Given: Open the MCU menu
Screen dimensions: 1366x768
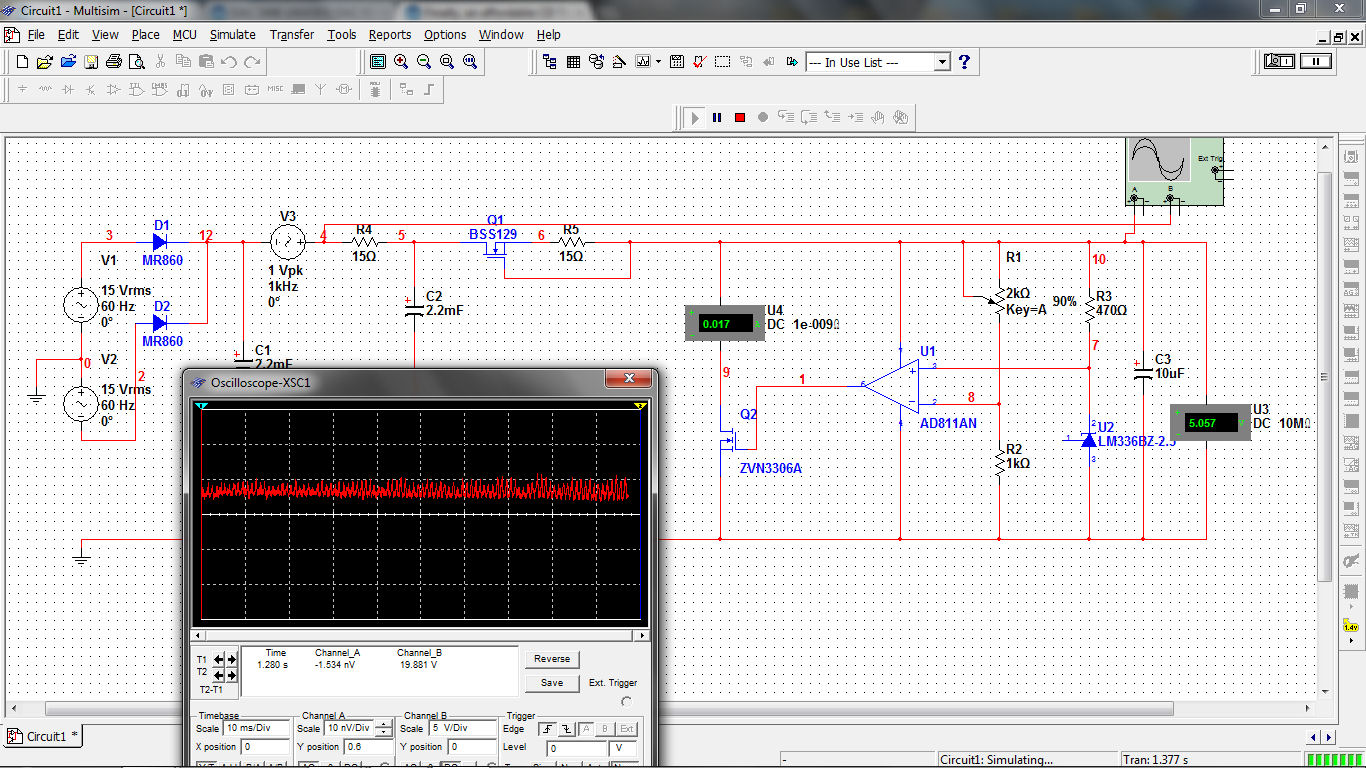Looking at the screenshot, I should 184,34.
